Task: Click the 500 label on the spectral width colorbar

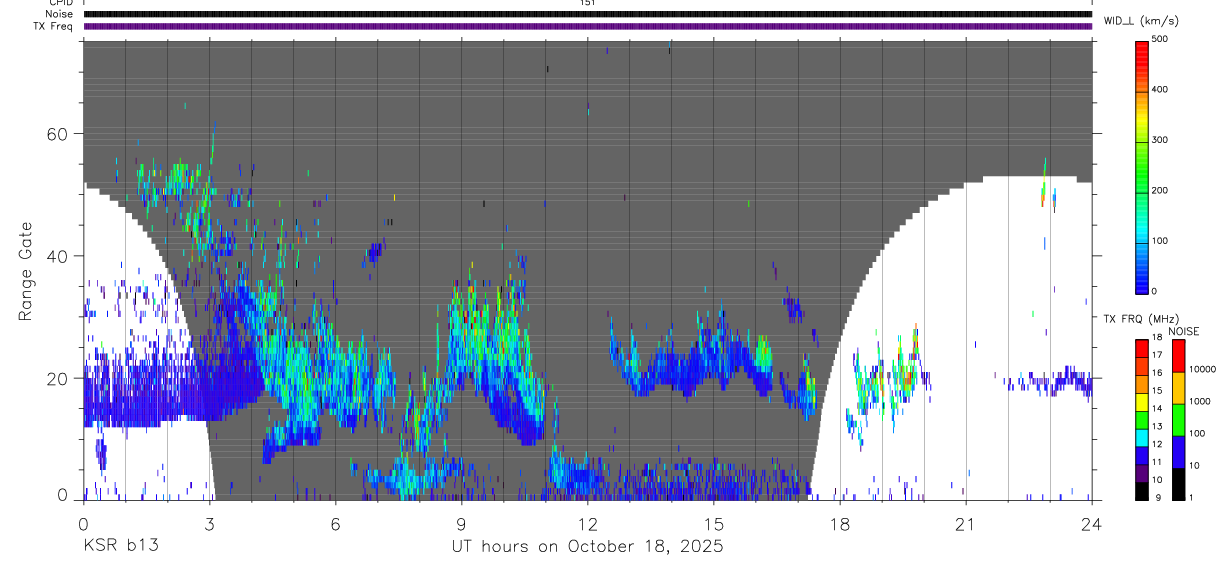Action: (1160, 38)
